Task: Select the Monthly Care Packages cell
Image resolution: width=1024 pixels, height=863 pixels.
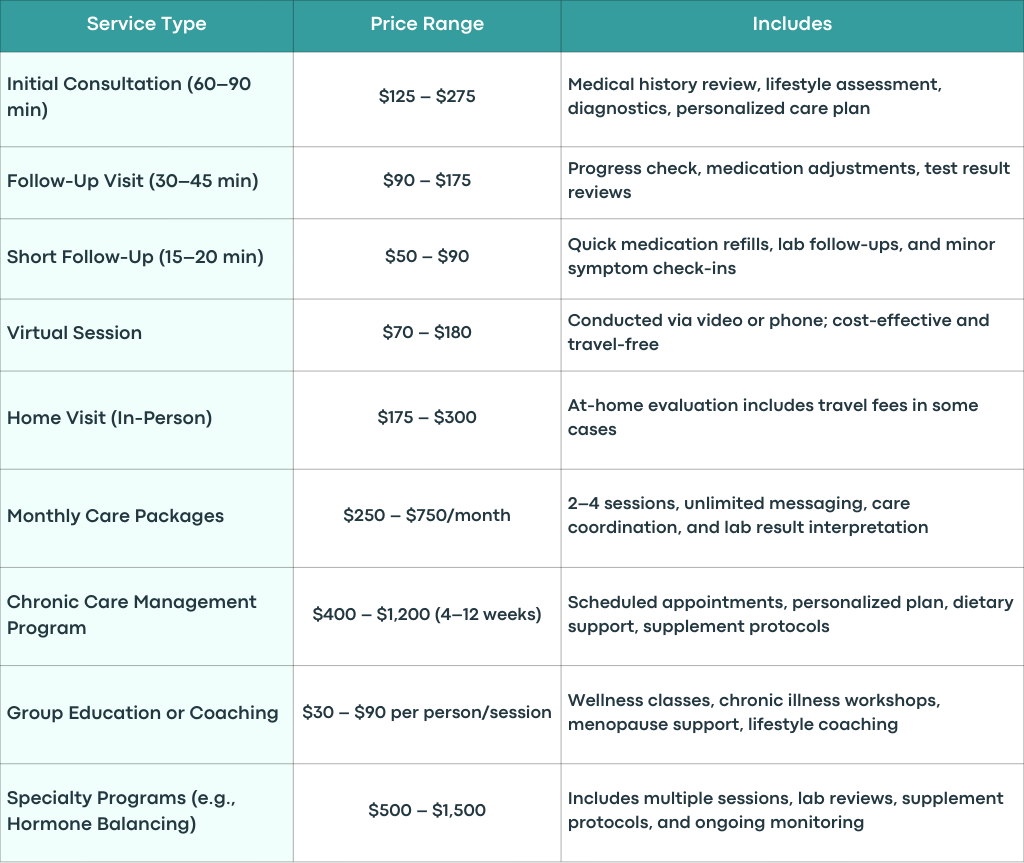Action: point(146,518)
